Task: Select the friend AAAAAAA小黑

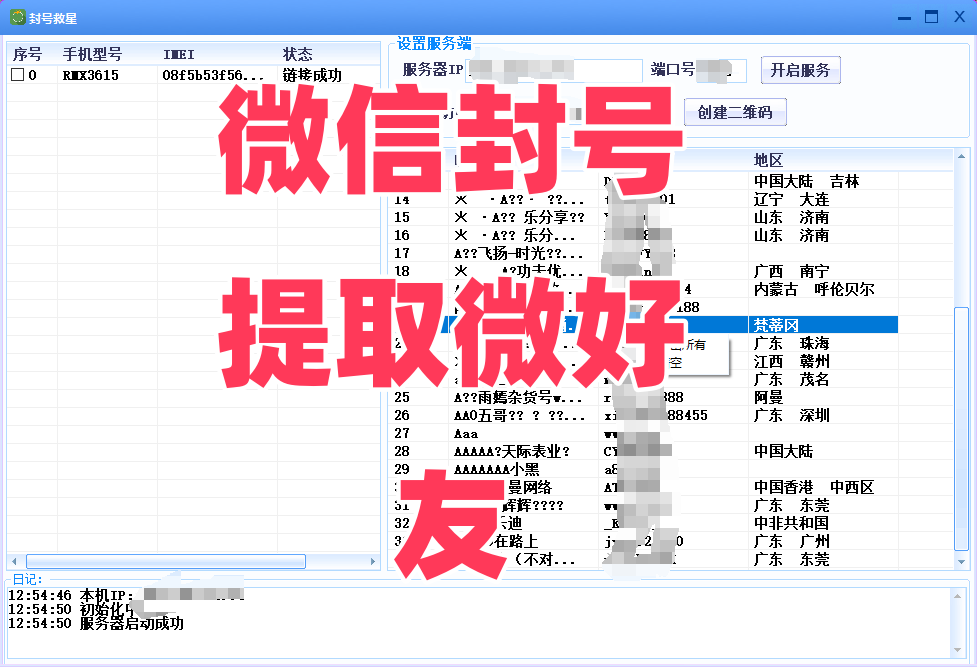Action: 497,469
